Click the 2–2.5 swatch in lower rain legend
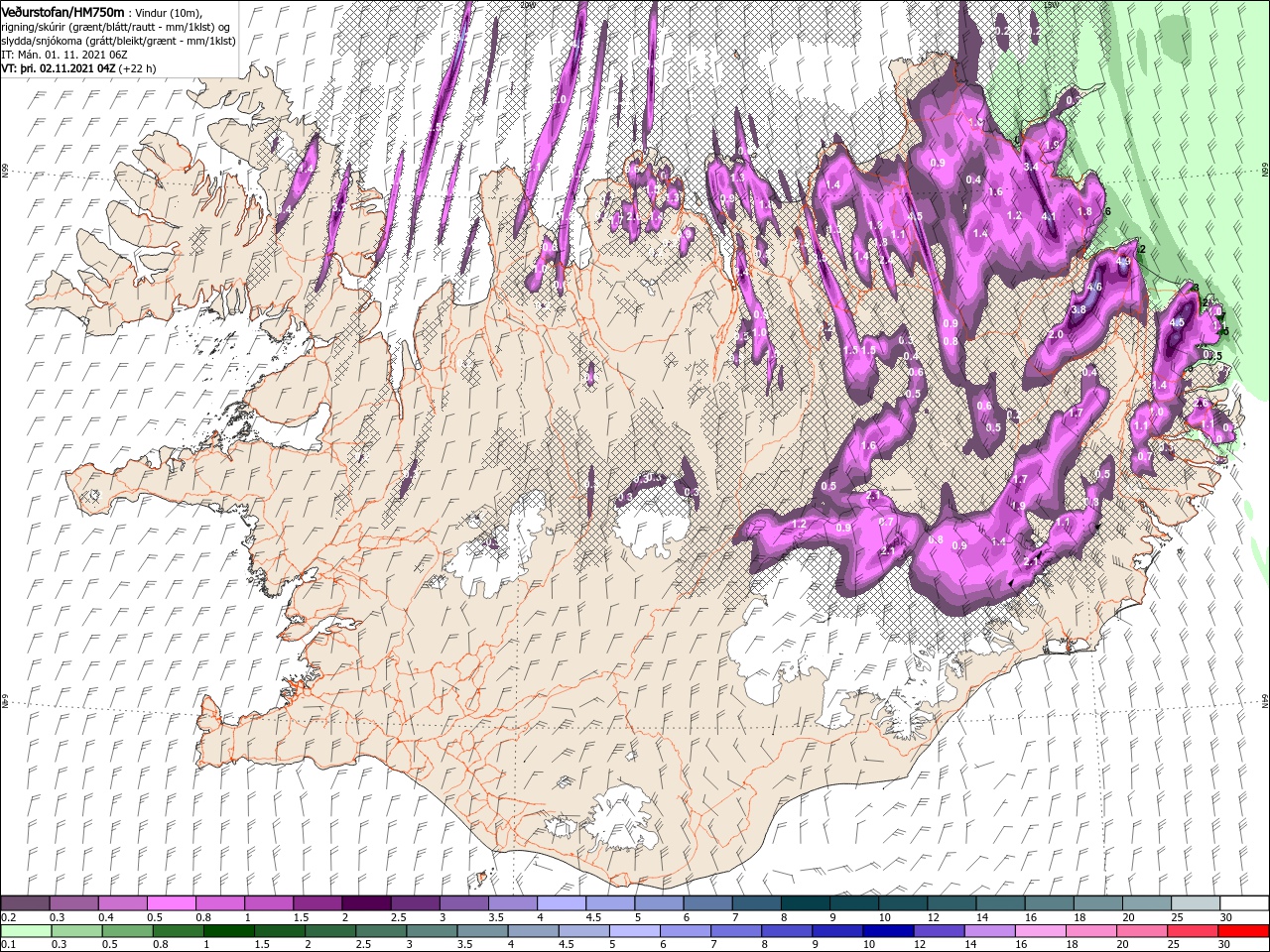 click(x=329, y=931)
